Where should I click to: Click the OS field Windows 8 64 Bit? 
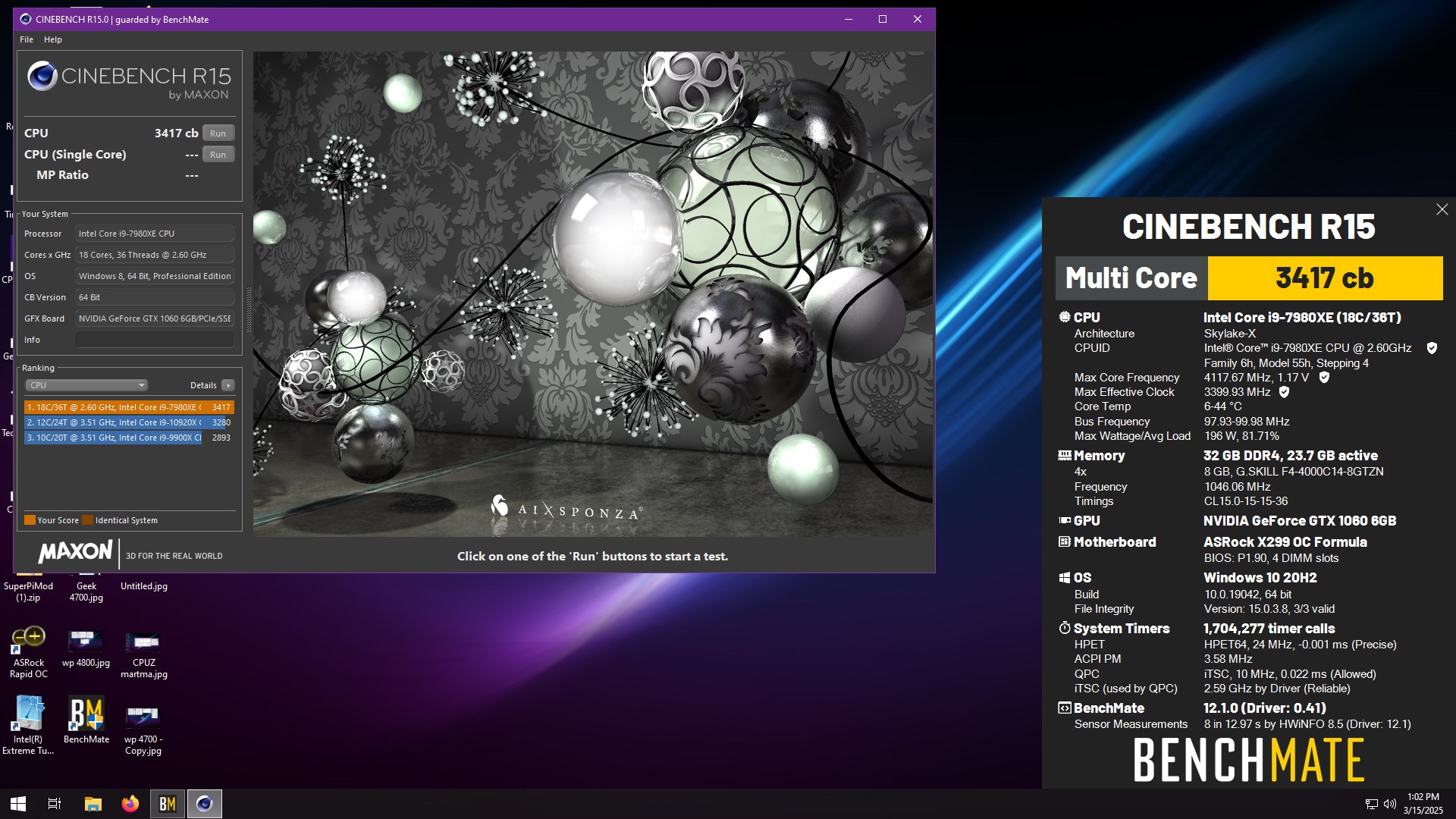click(x=155, y=276)
